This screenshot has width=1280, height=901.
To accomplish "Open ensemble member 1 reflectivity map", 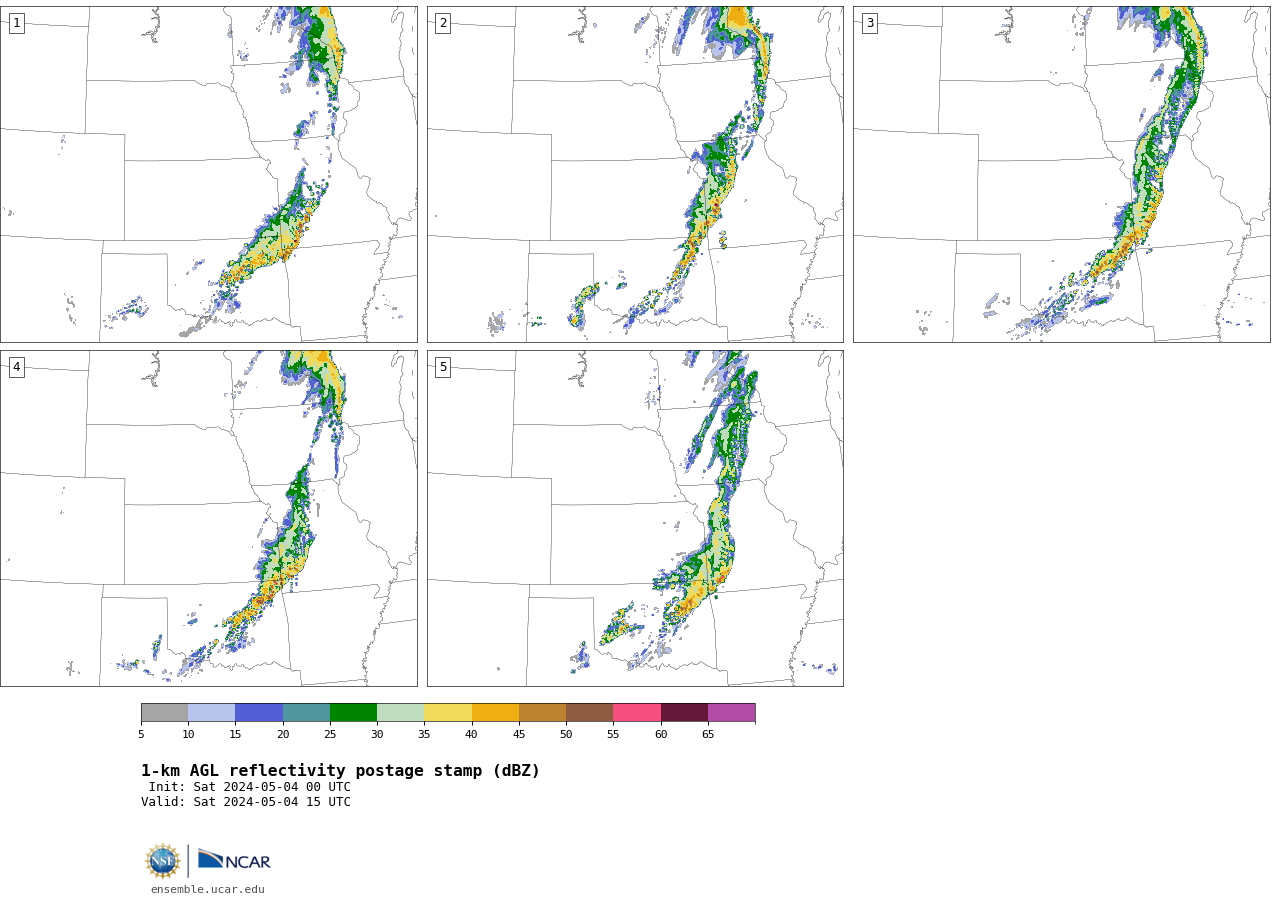I will click(209, 174).
